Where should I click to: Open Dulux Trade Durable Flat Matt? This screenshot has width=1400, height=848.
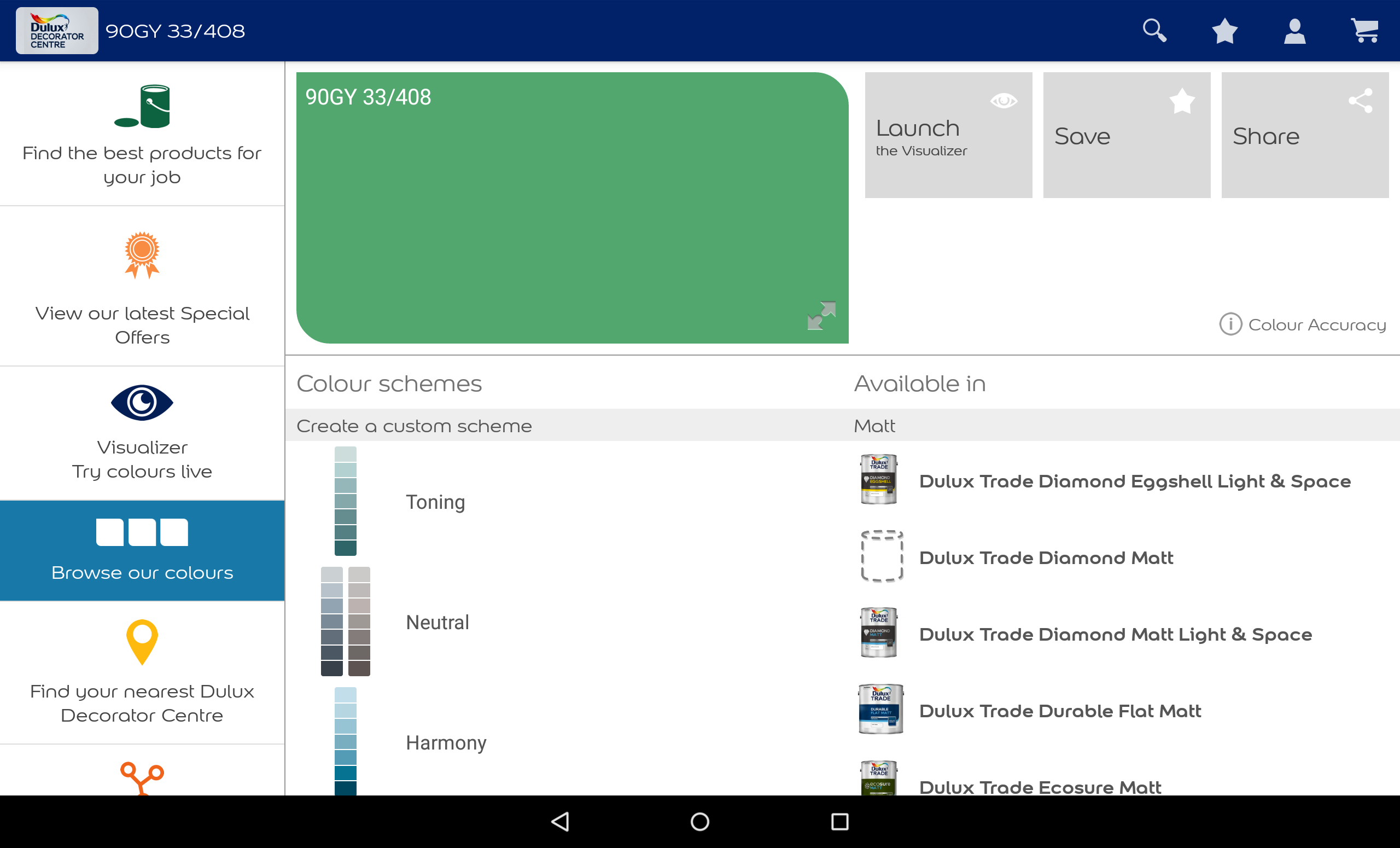pos(1060,711)
